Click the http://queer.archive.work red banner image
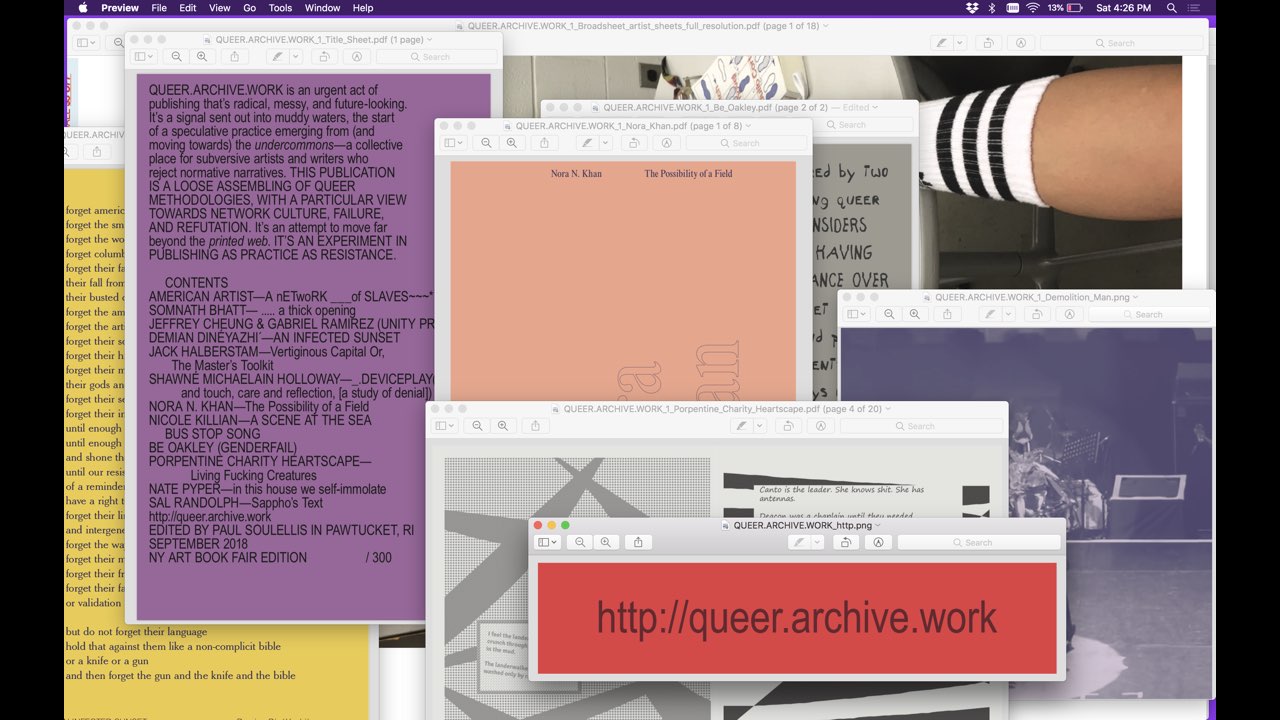 point(797,618)
